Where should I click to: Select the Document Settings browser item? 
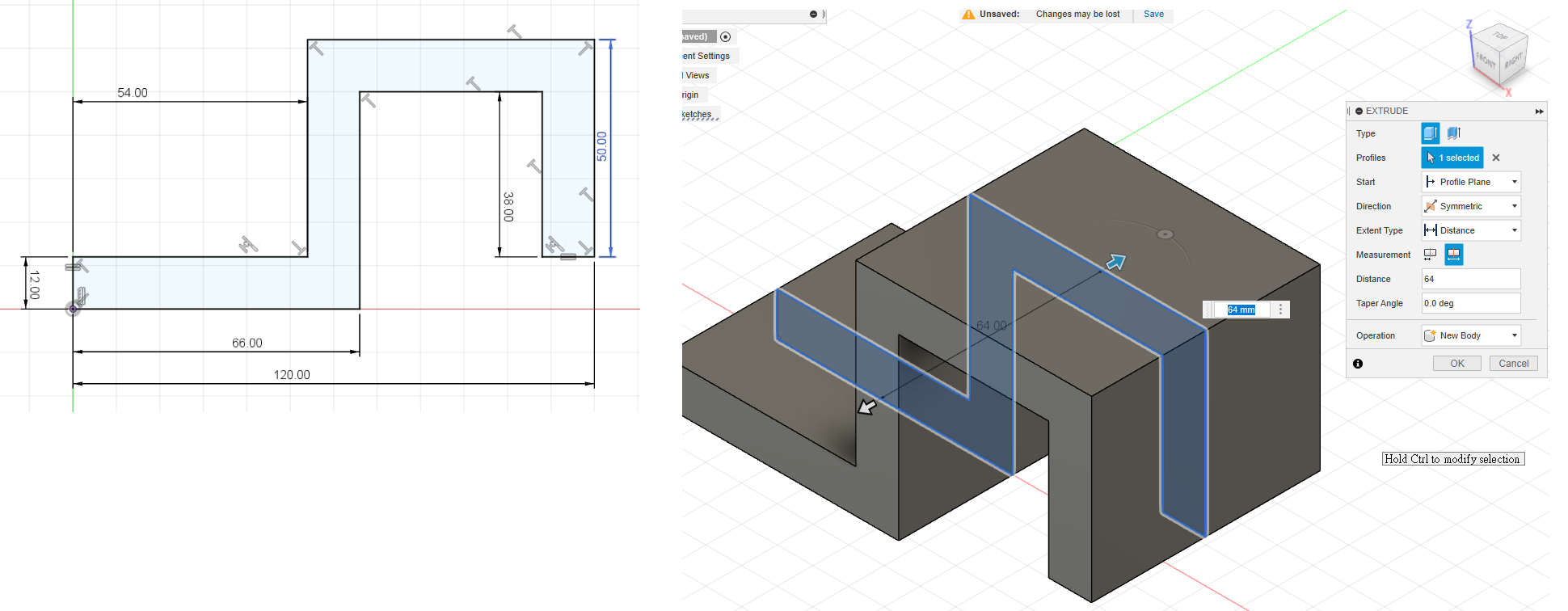point(706,56)
